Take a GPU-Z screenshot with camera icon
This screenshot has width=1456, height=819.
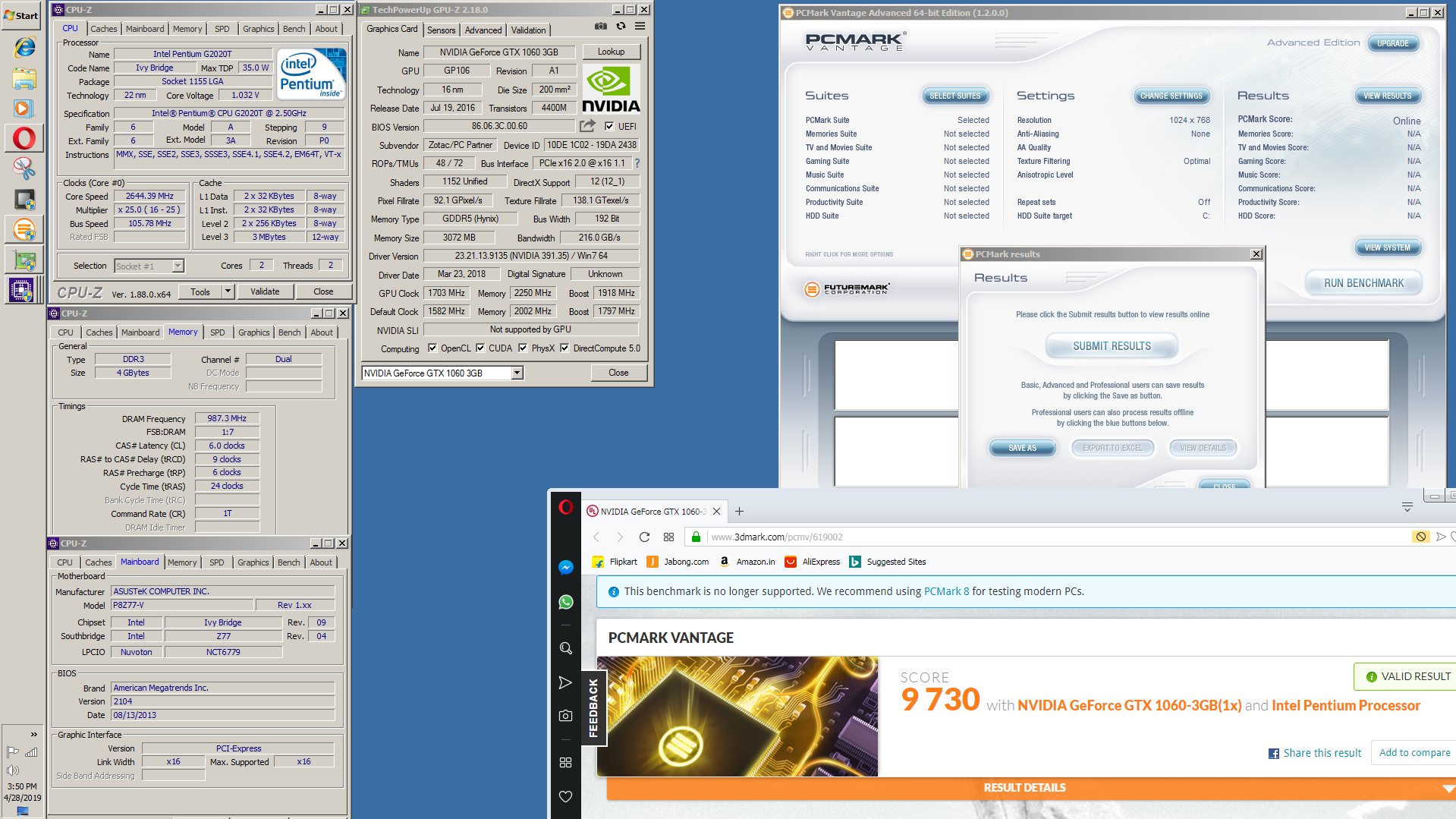pyautogui.click(x=601, y=27)
